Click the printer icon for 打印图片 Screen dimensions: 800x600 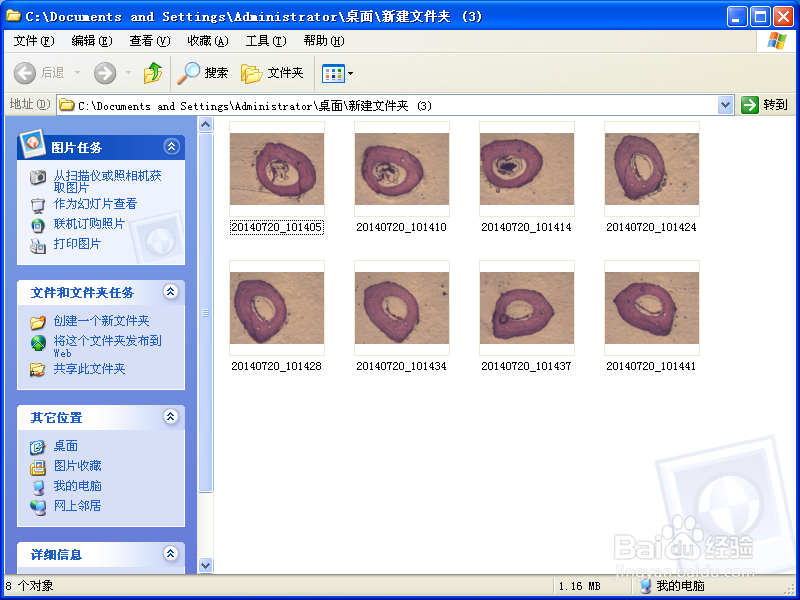(x=38, y=245)
